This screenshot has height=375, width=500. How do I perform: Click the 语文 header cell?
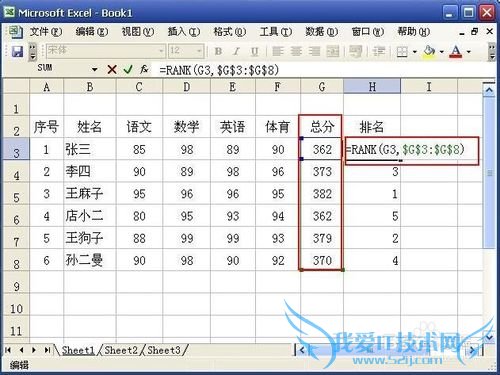pyautogui.click(x=139, y=127)
